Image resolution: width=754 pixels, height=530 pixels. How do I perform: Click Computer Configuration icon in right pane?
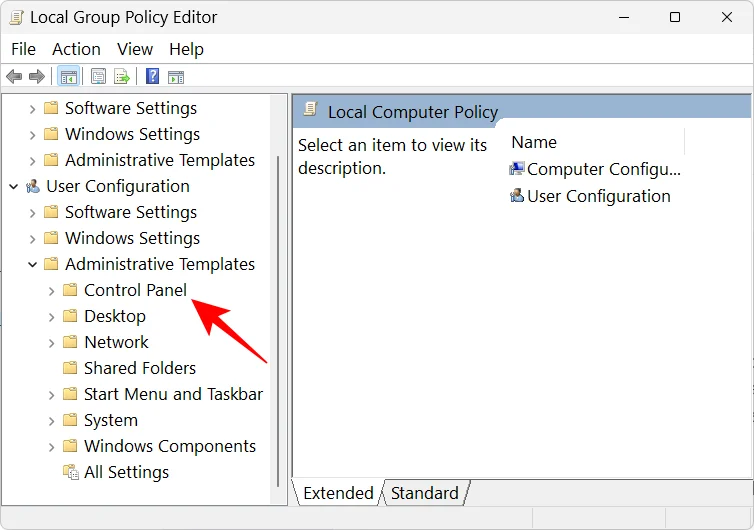[517, 169]
